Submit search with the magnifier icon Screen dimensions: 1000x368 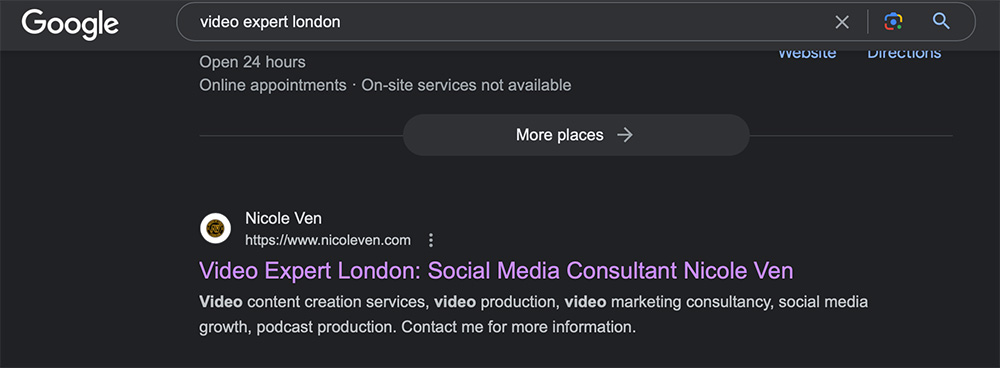tap(941, 22)
